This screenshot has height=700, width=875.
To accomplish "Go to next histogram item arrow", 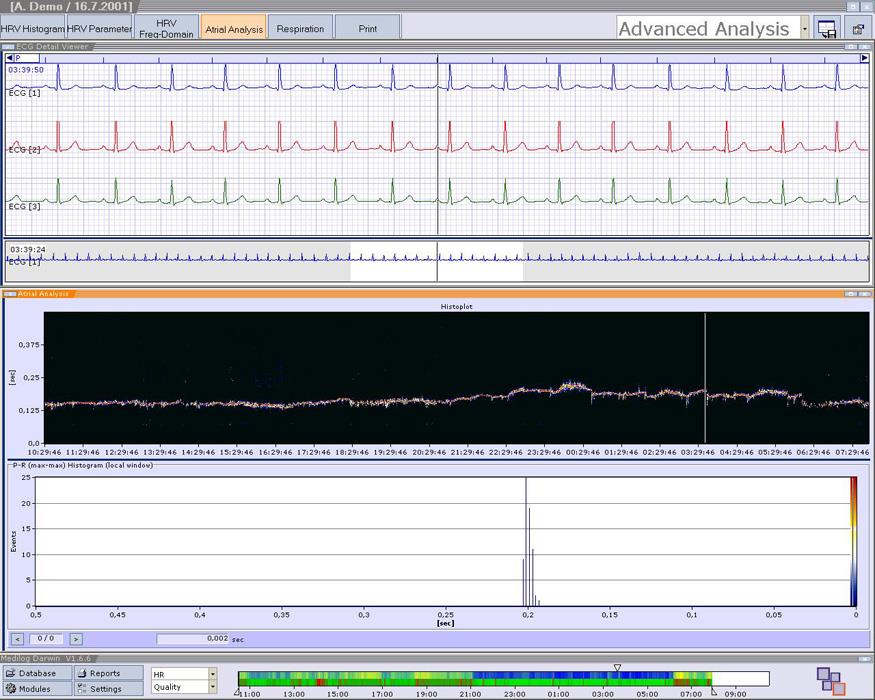I will tap(76, 638).
